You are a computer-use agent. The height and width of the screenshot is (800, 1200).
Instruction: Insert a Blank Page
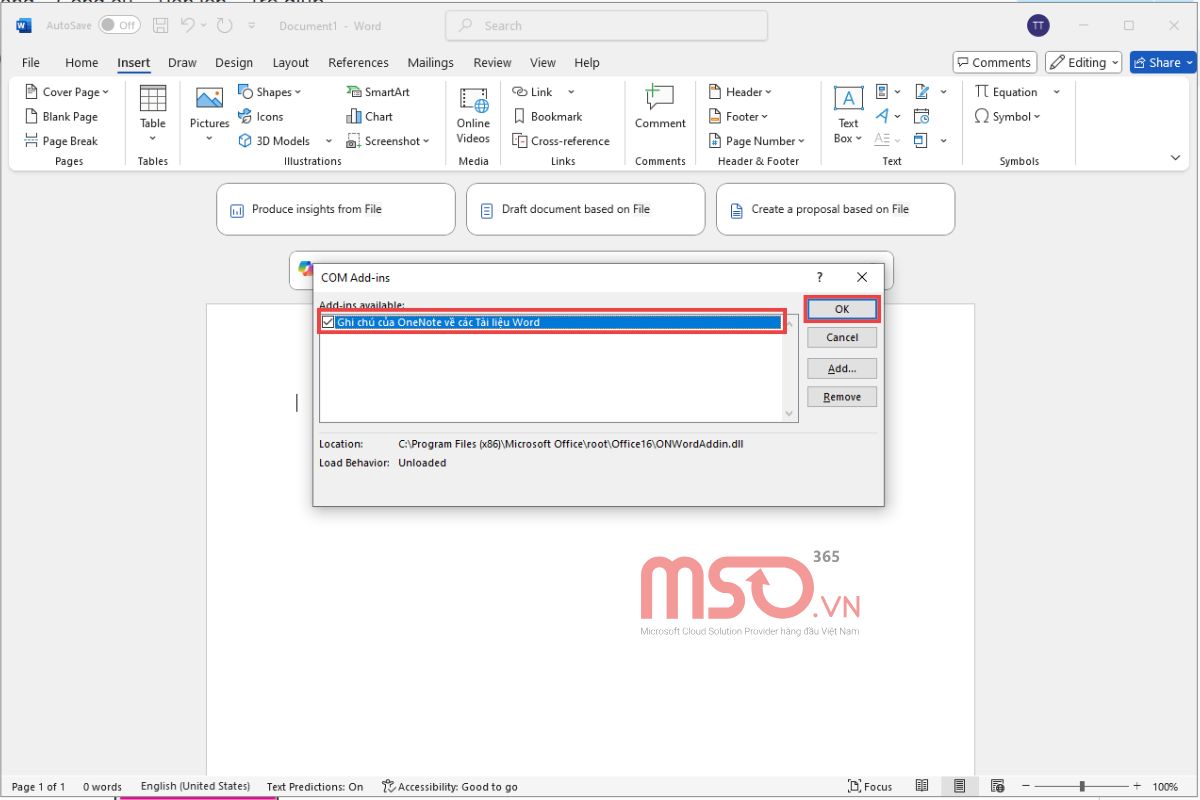[x=61, y=116]
